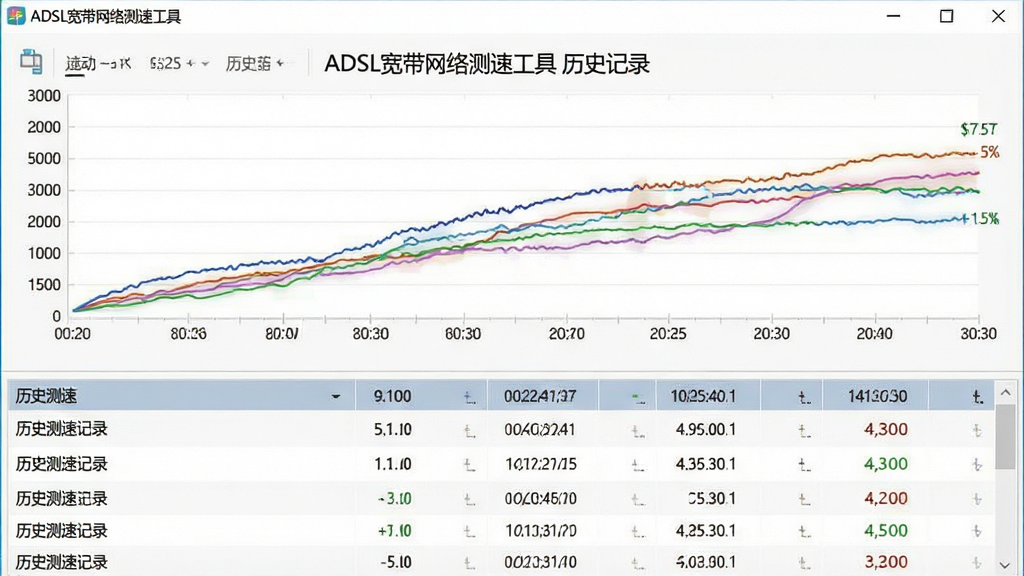Image resolution: width=1024 pixels, height=576 pixels.
Task: Click the ADSL宽带网络测速工具 历史记录 heading
Action: tap(487, 64)
